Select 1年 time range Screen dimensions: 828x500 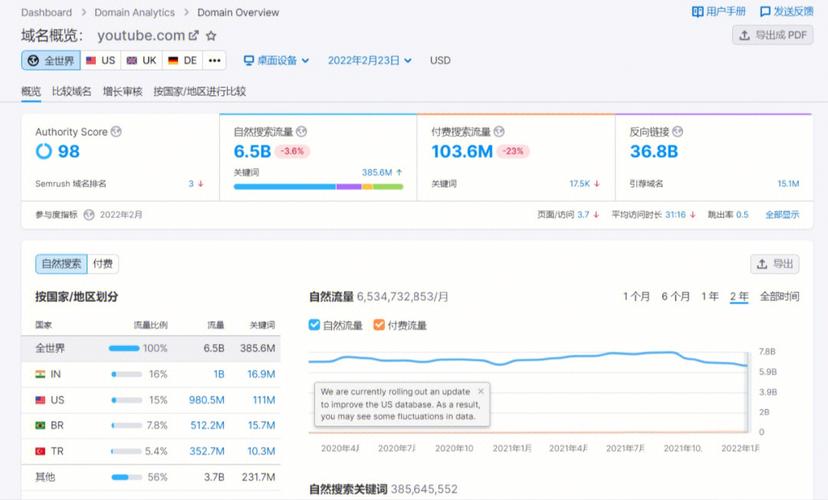(x=710, y=296)
